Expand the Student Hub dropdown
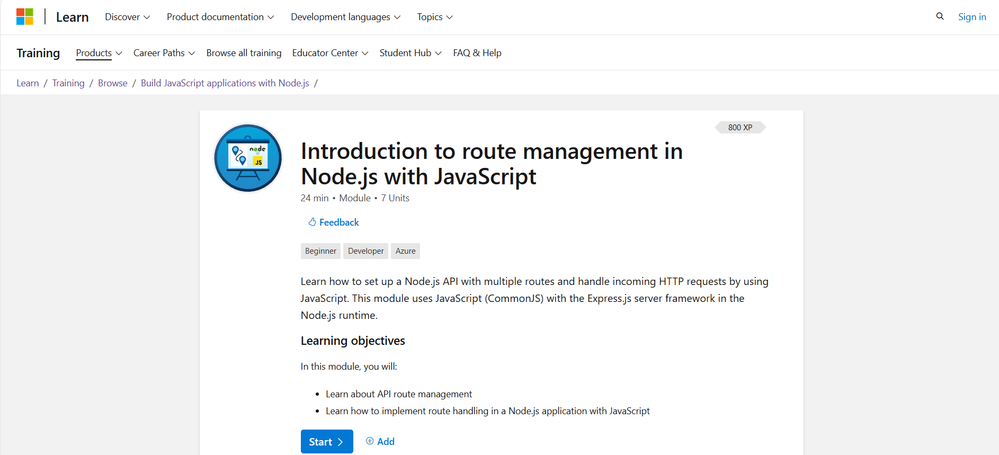The image size is (999, 455). point(410,53)
